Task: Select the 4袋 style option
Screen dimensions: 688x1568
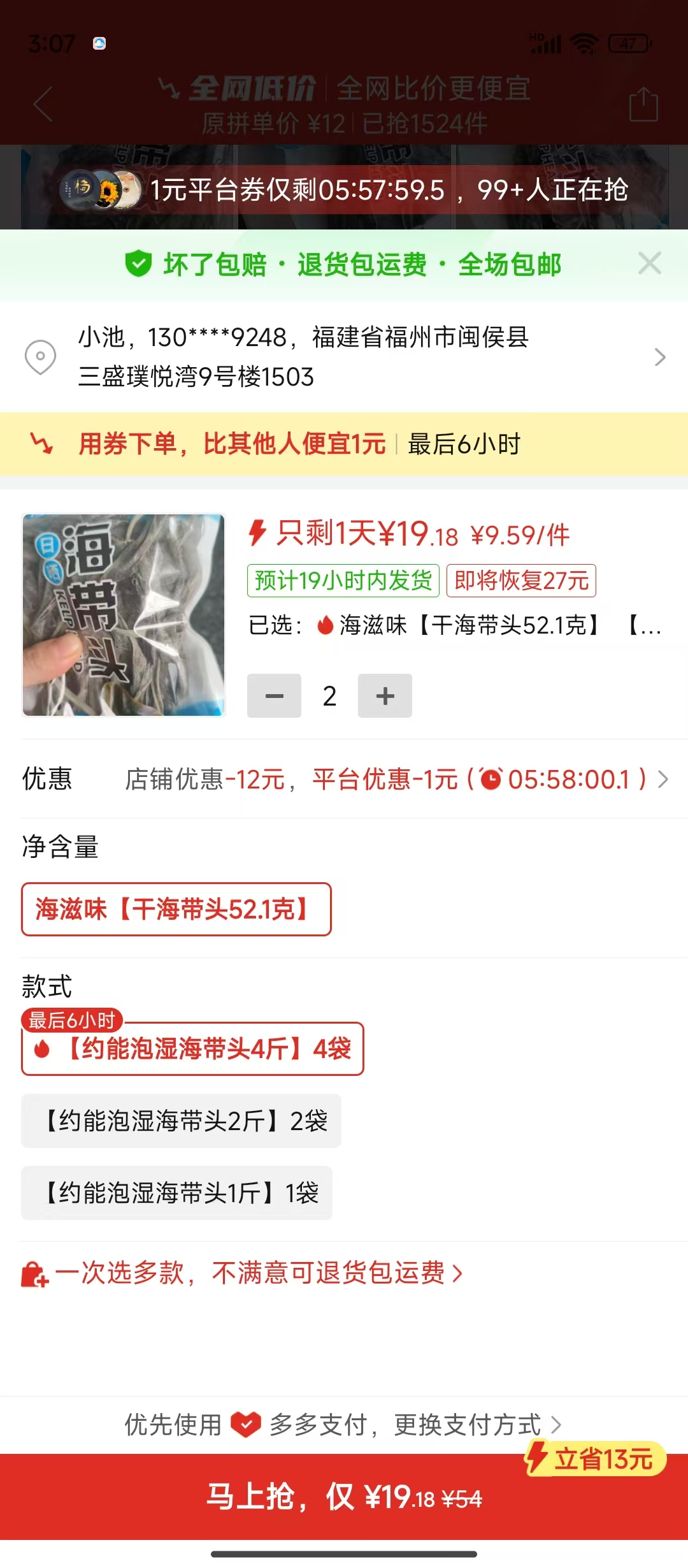Action: click(x=192, y=1049)
